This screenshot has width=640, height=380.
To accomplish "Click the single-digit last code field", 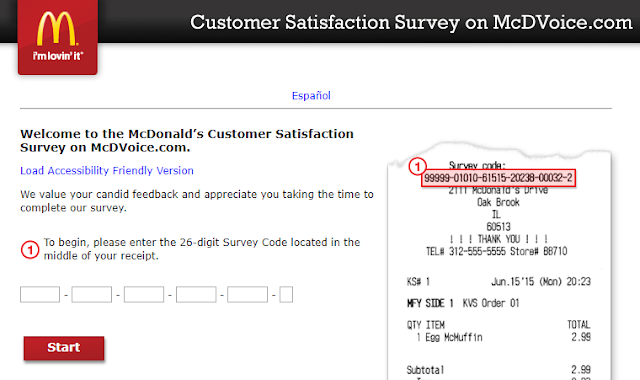I will 286,294.
